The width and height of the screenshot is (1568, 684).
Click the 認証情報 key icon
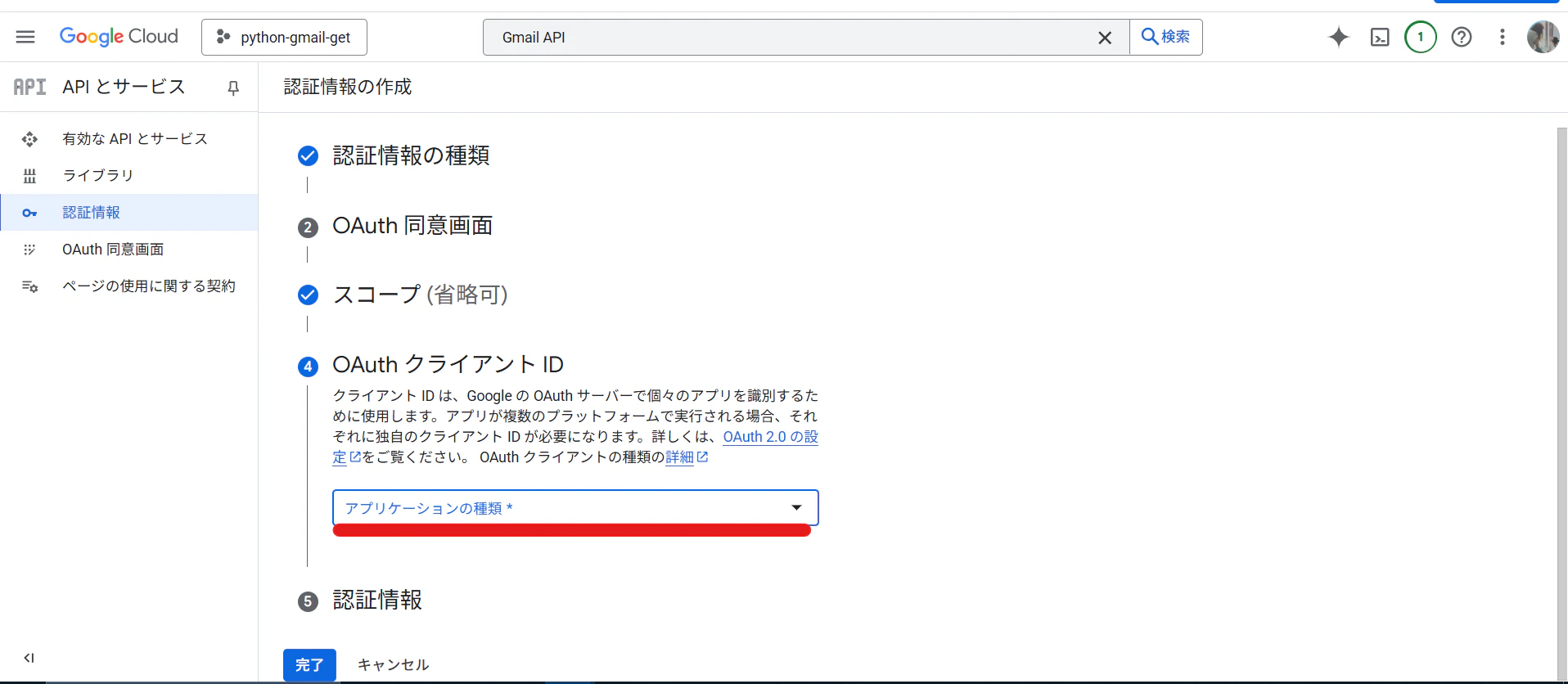click(x=29, y=213)
